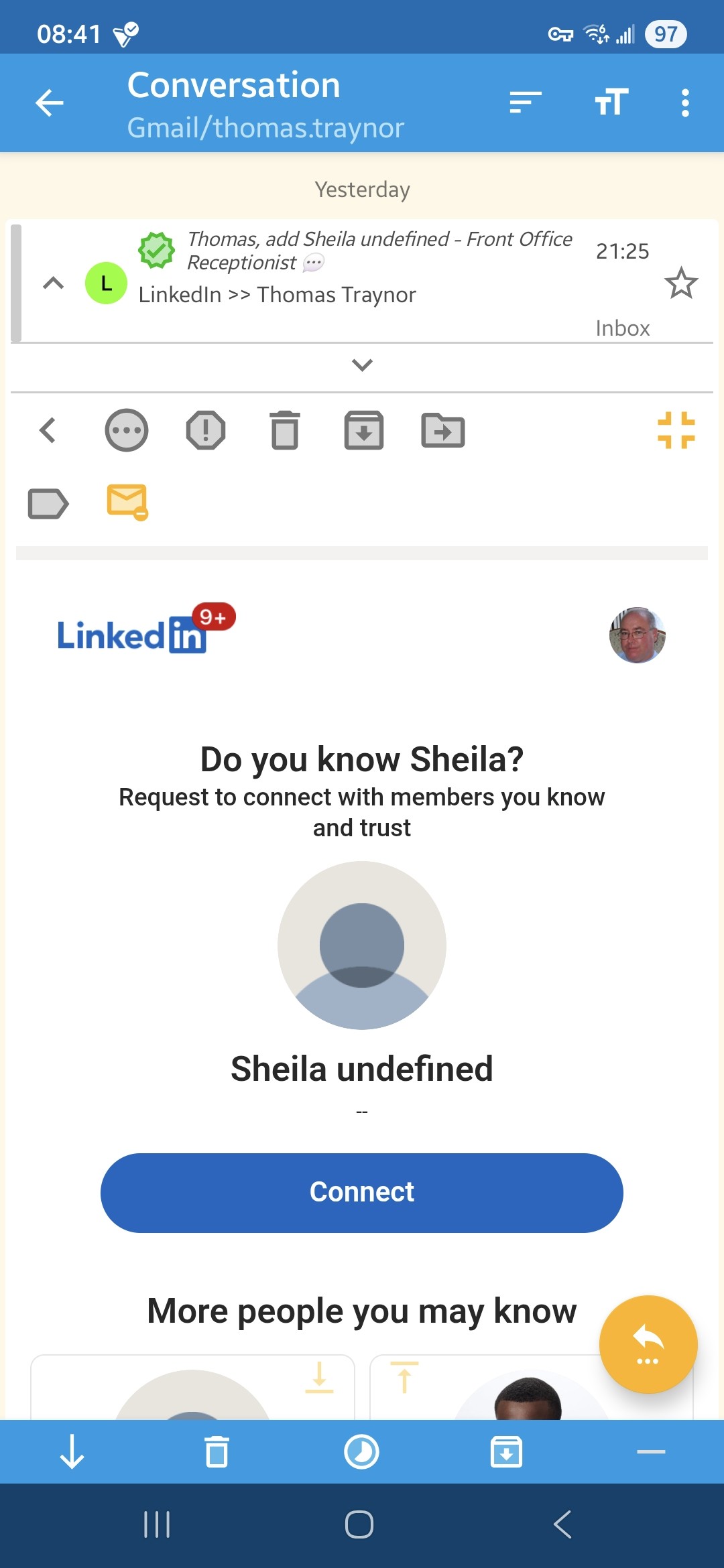Toggle the envelope read/unread icon
This screenshot has width=724, height=1568.
[x=127, y=502]
